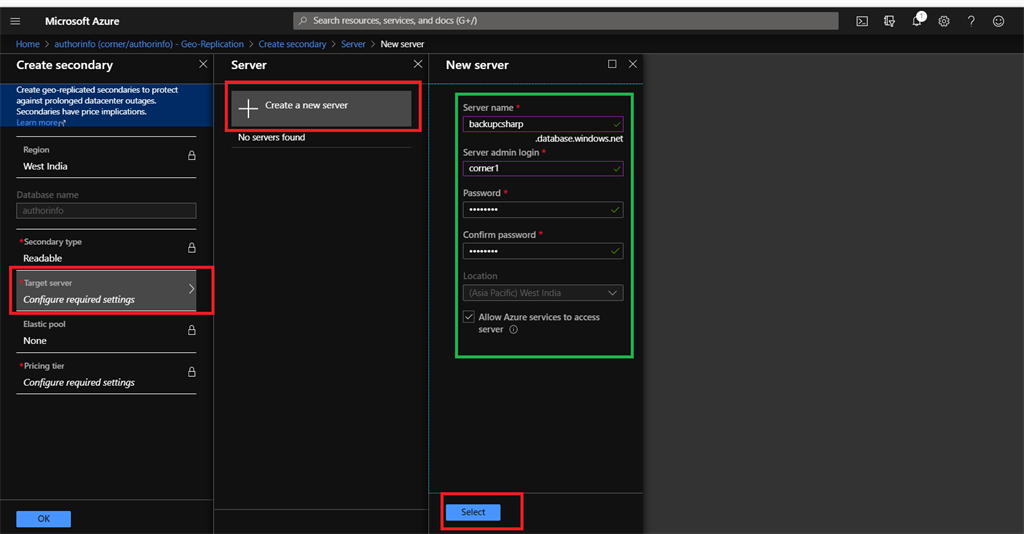Image resolution: width=1024 pixels, height=534 pixels.
Task: Click the lock icon beside Region
Action: (x=191, y=155)
